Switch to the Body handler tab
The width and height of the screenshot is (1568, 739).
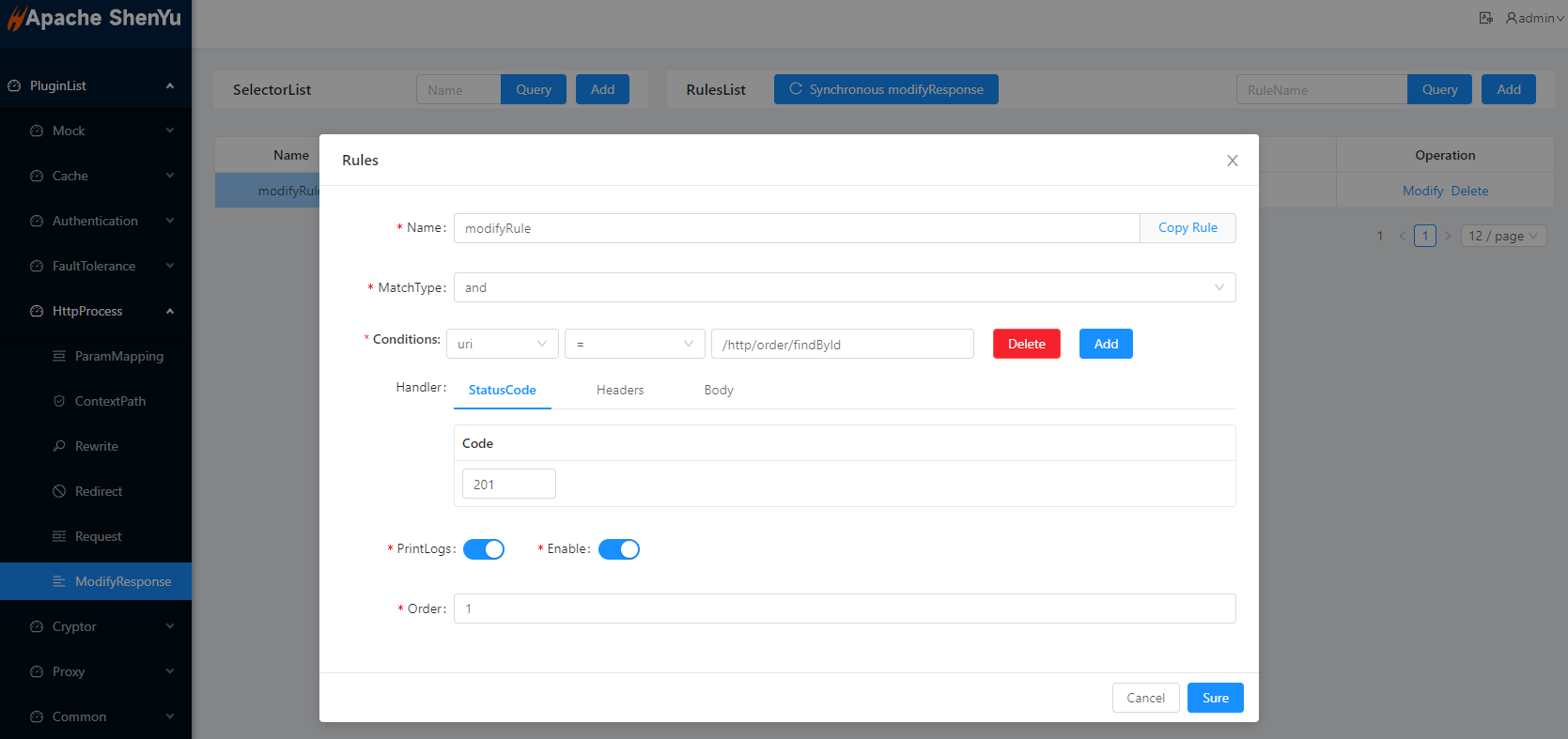(719, 390)
